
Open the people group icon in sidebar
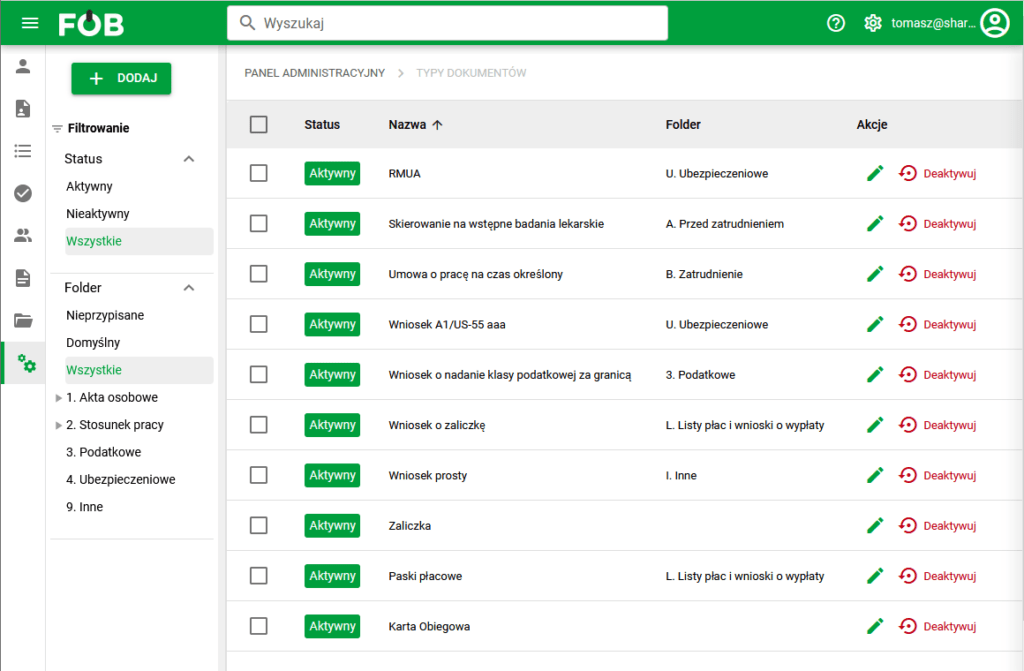pyautogui.click(x=23, y=235)
